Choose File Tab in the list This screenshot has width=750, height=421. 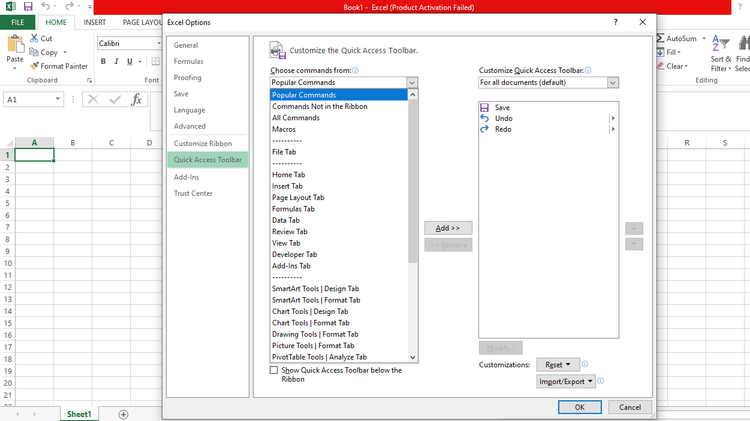pyautogui.click(x=339, y=152)
